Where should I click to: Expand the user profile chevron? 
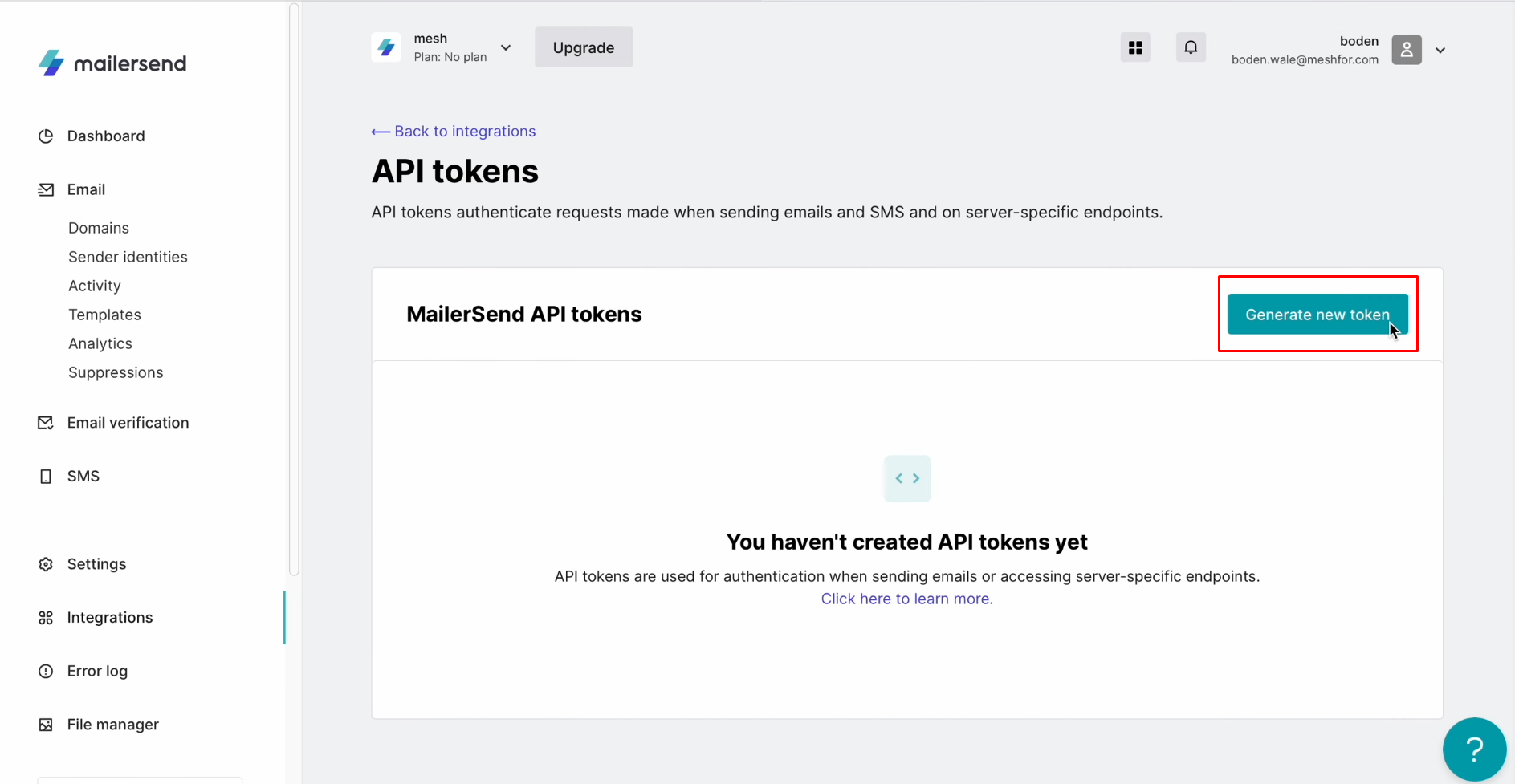1440,50
